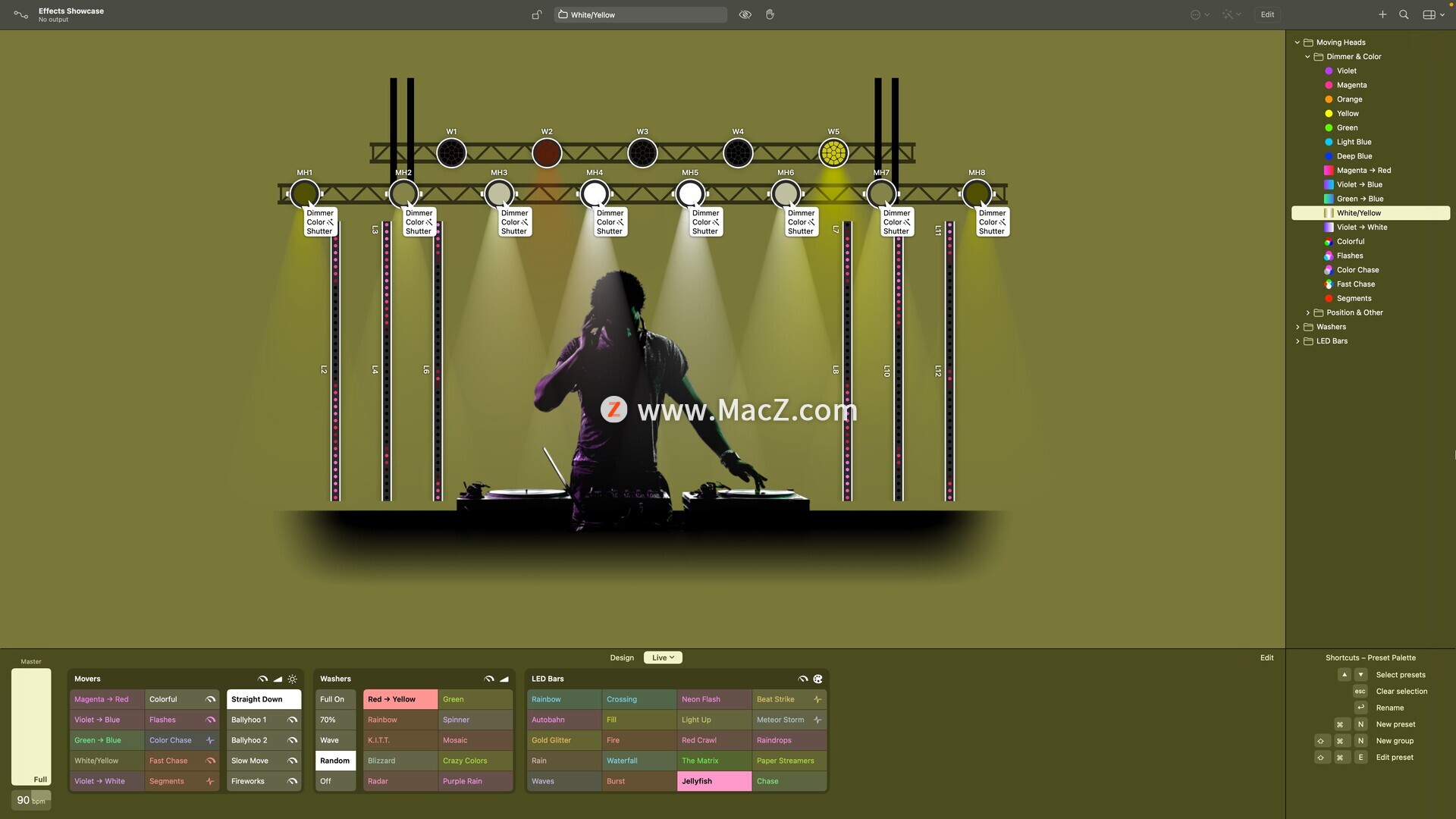Click the Edit button in top toolbar

1267,14
